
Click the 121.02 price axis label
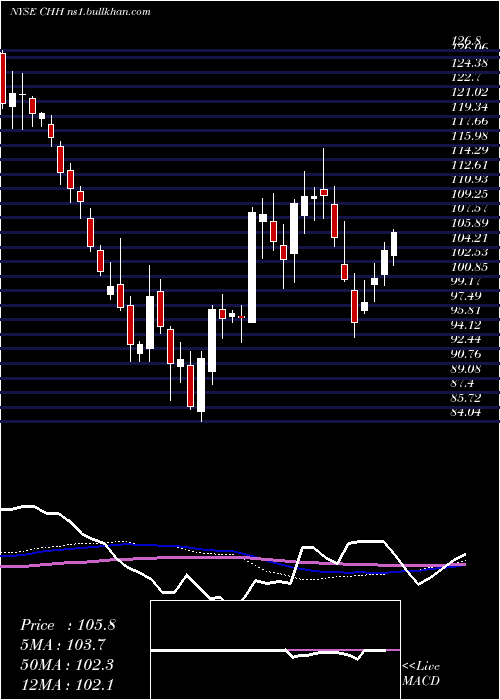(x=469, y=92)
